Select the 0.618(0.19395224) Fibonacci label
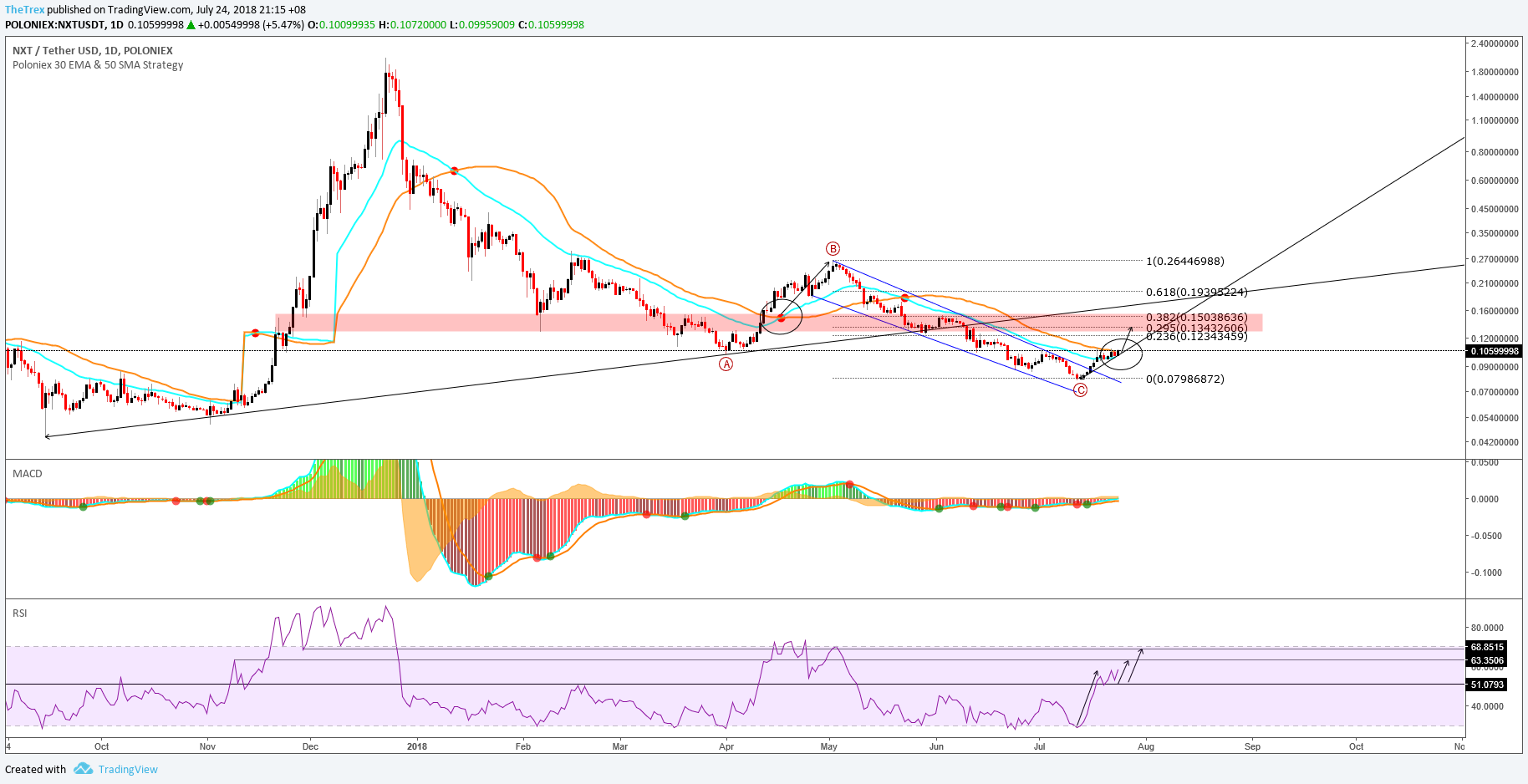Image resolution: width=1528 pixels, height=784 pixels. 1196,292
